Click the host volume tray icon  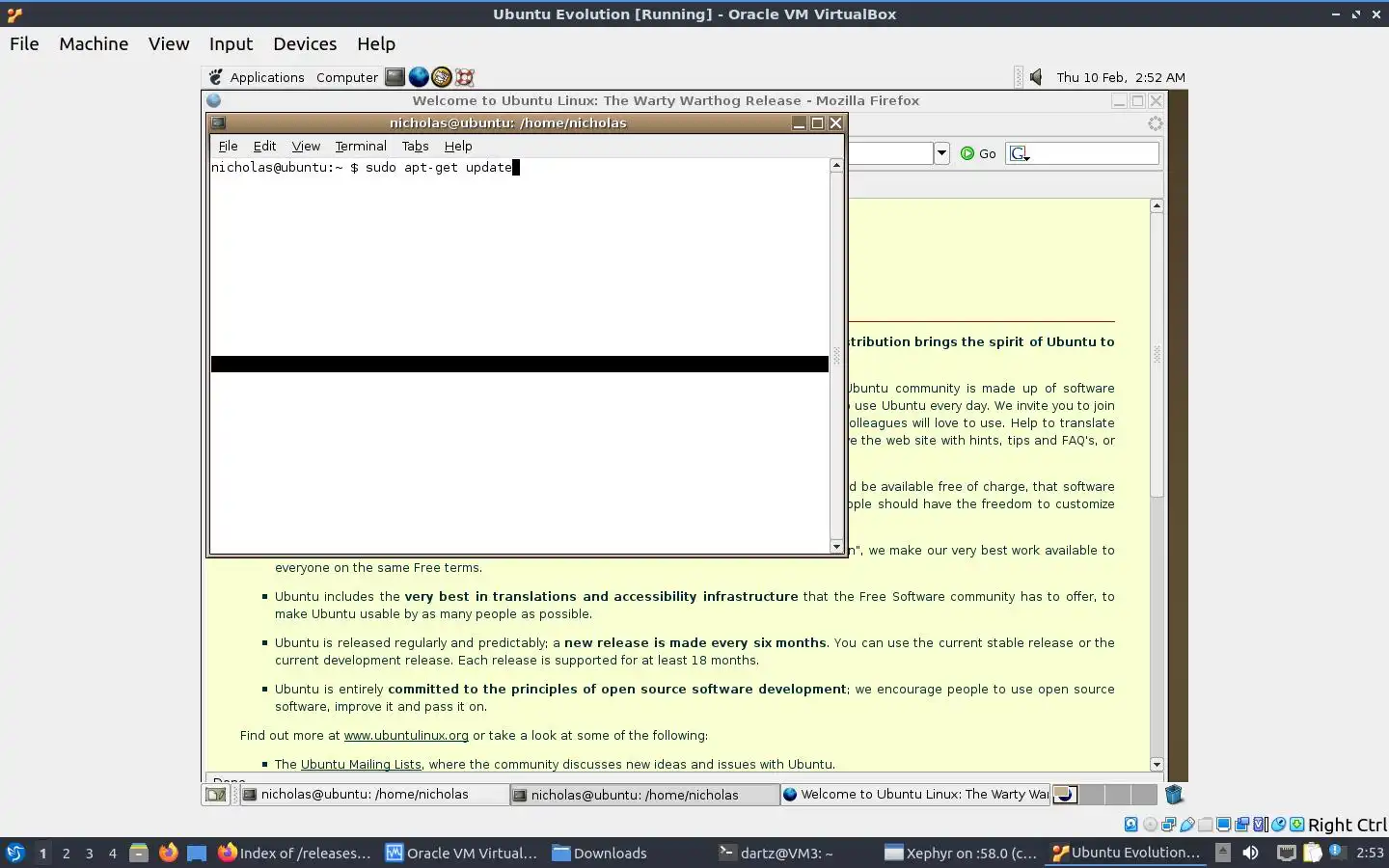(1250, 853)
